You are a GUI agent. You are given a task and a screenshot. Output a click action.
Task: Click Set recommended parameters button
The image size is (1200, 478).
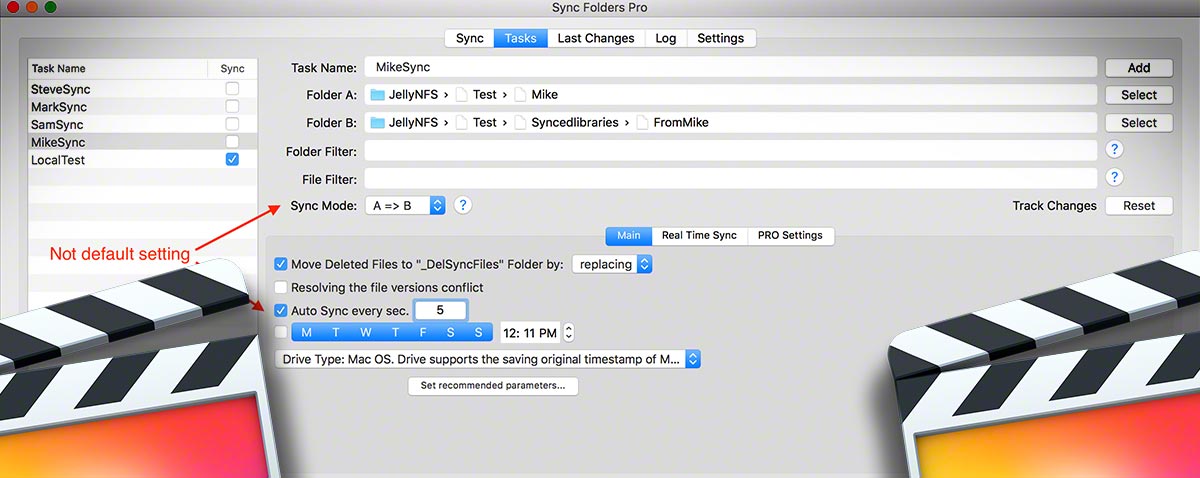pos(493,385)
